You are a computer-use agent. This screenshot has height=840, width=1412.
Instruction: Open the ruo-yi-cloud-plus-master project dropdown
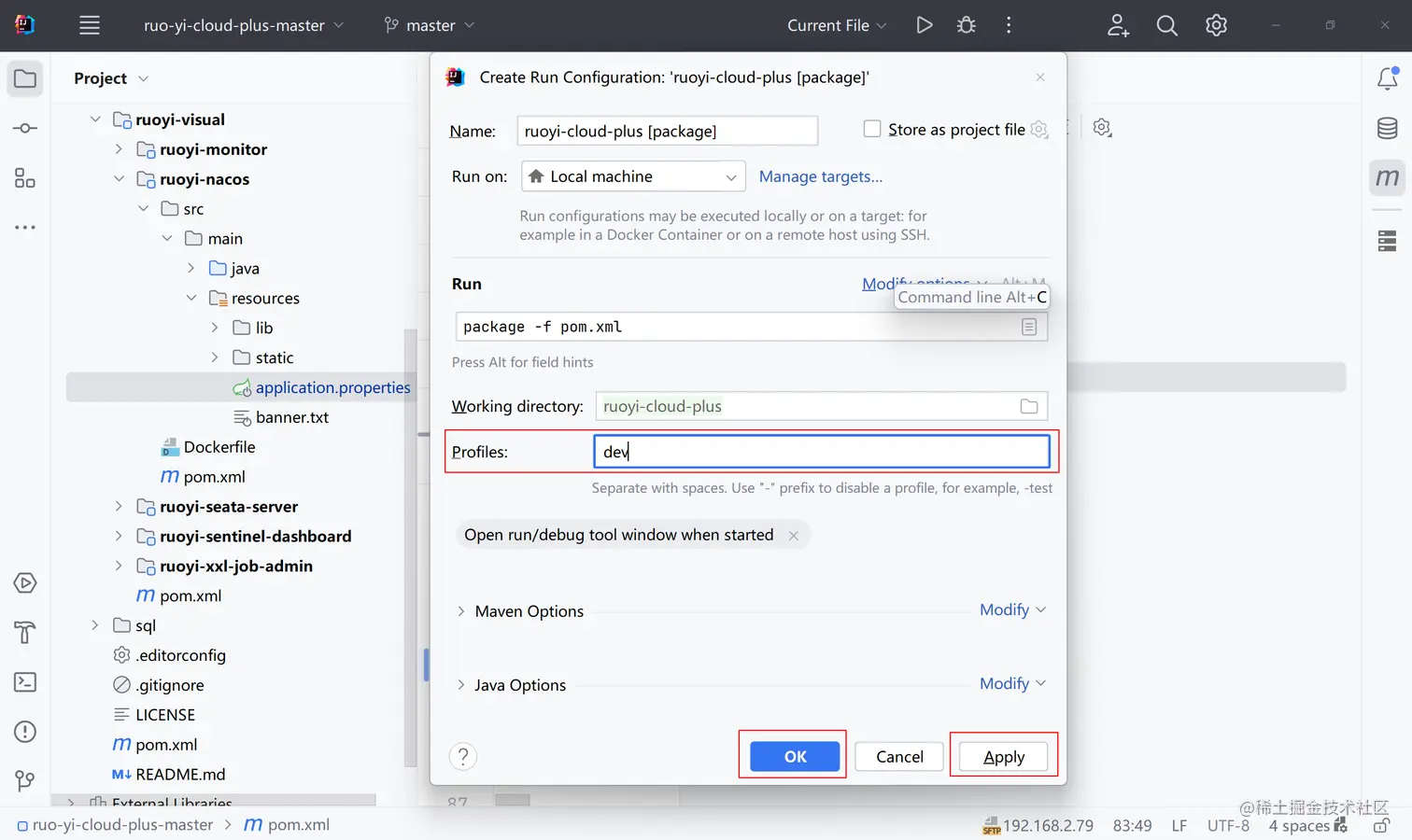(243, 25)
